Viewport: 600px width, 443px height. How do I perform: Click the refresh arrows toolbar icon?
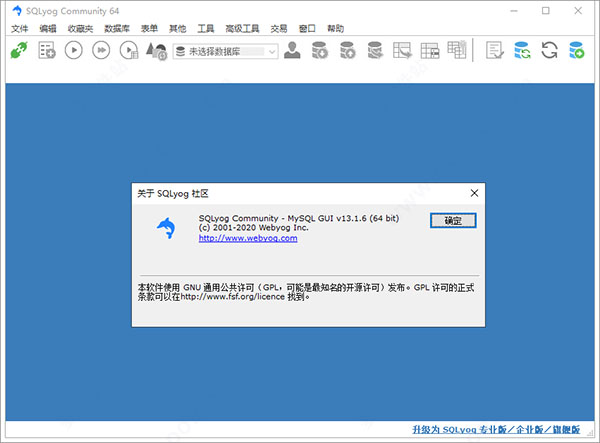(549, 50)
